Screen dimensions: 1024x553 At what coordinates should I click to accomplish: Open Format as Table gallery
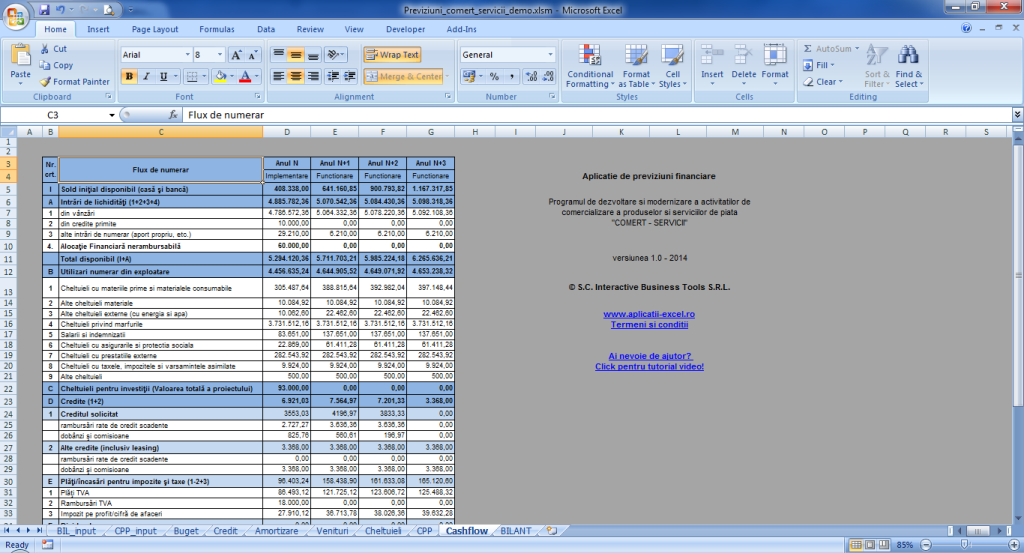[x=636, y=65]
